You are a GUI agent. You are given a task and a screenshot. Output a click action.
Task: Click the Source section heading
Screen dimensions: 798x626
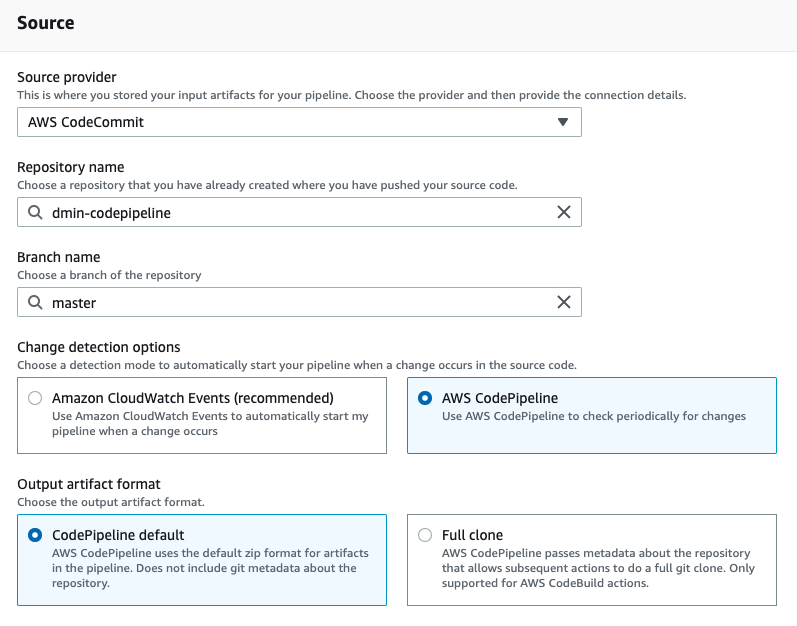pos(46,22)
